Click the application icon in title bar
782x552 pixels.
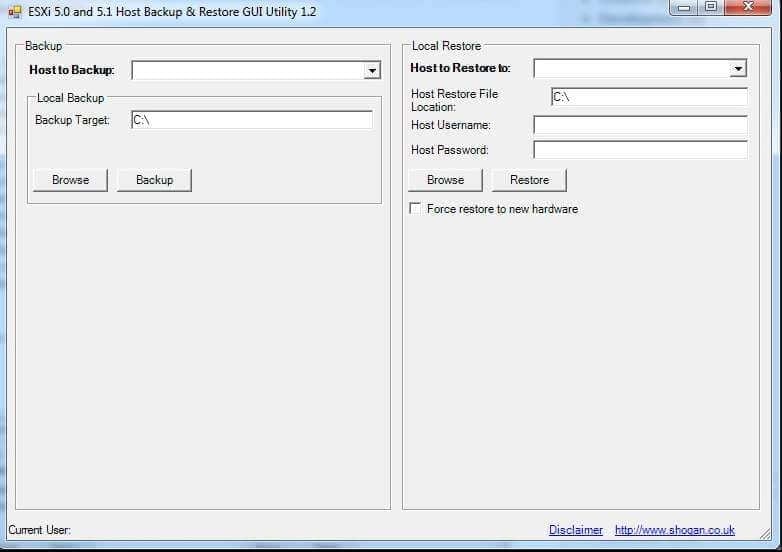(x=14, y=12)
